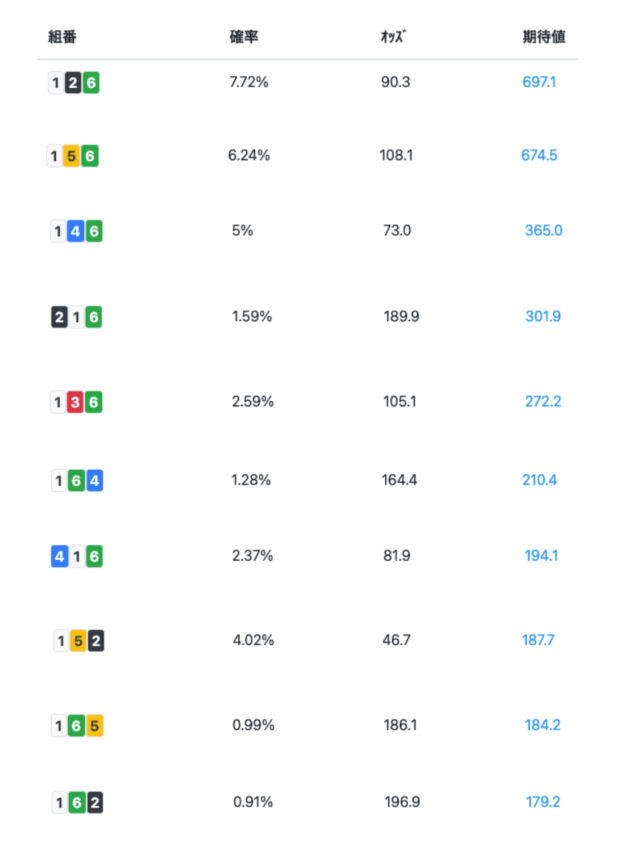Click the オッズ column header
The width and height of the screenshot is (640, 857).
pyautogui.click(x=393, y=37)
